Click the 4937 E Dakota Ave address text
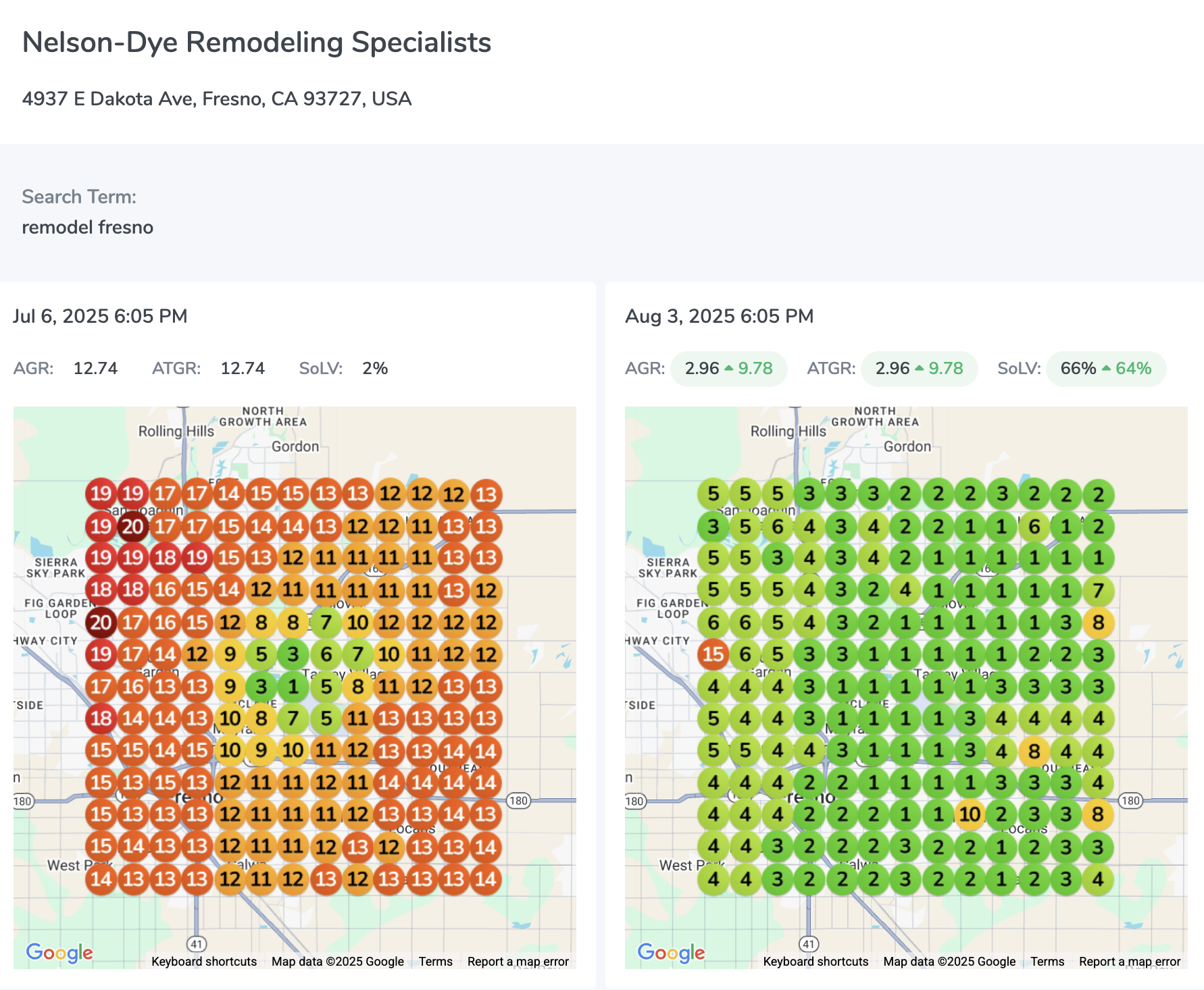The width and height of the screenshot is (1204, 990). pos(216,99)
